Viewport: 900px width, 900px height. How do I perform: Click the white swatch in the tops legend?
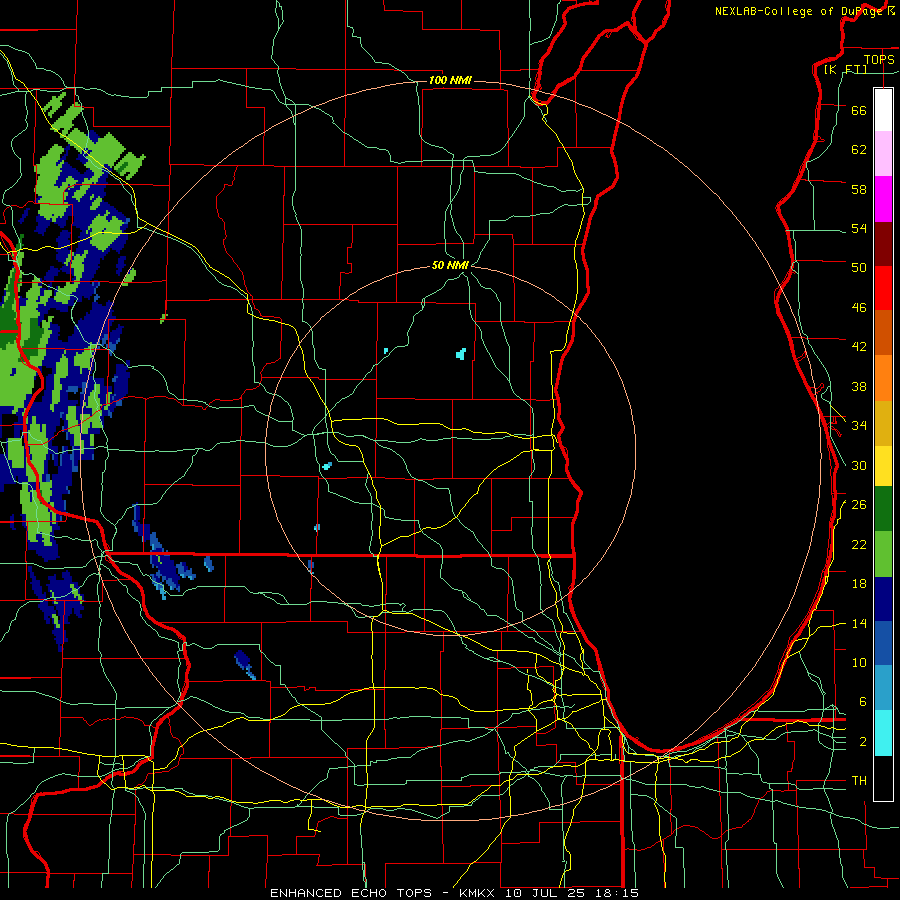[883, 110]
